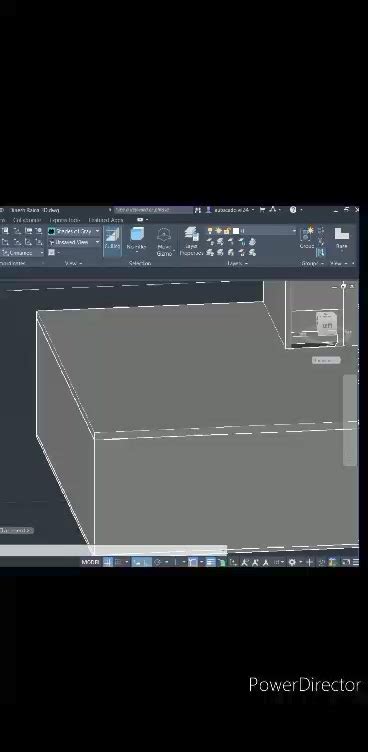Click the MODEL space status button
The height and width of the screenshot is (752, 368).
click(90, 562)
